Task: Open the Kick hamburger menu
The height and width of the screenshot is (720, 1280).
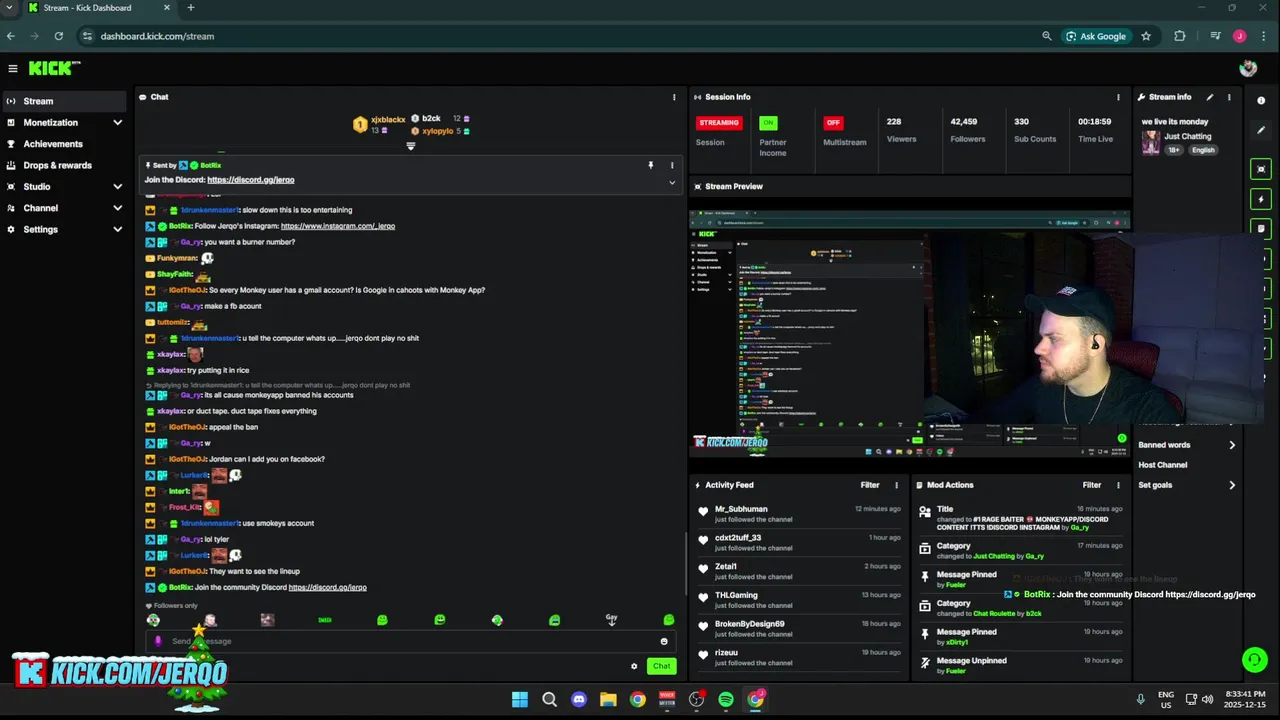Action: pos(13,68)
